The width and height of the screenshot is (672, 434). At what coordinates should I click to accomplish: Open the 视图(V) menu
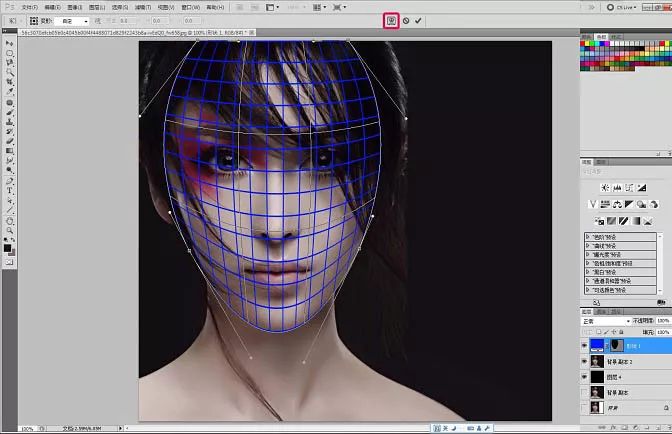click(x=166, y=7)
